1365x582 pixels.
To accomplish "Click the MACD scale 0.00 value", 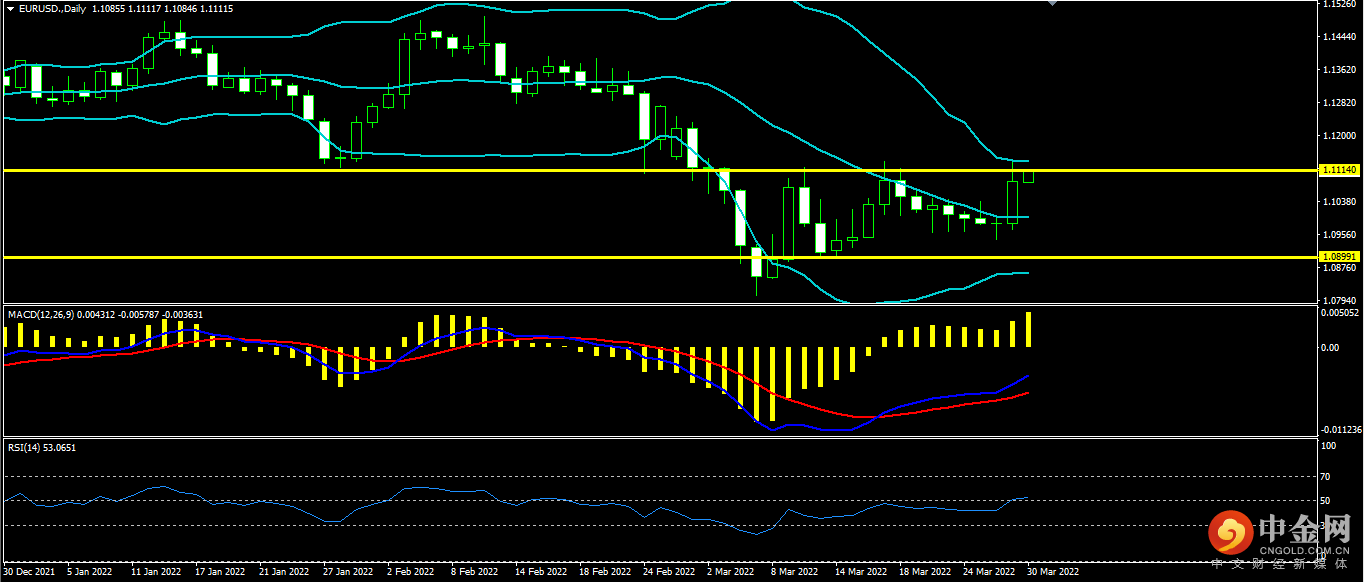I will (x=1329, y=348).
